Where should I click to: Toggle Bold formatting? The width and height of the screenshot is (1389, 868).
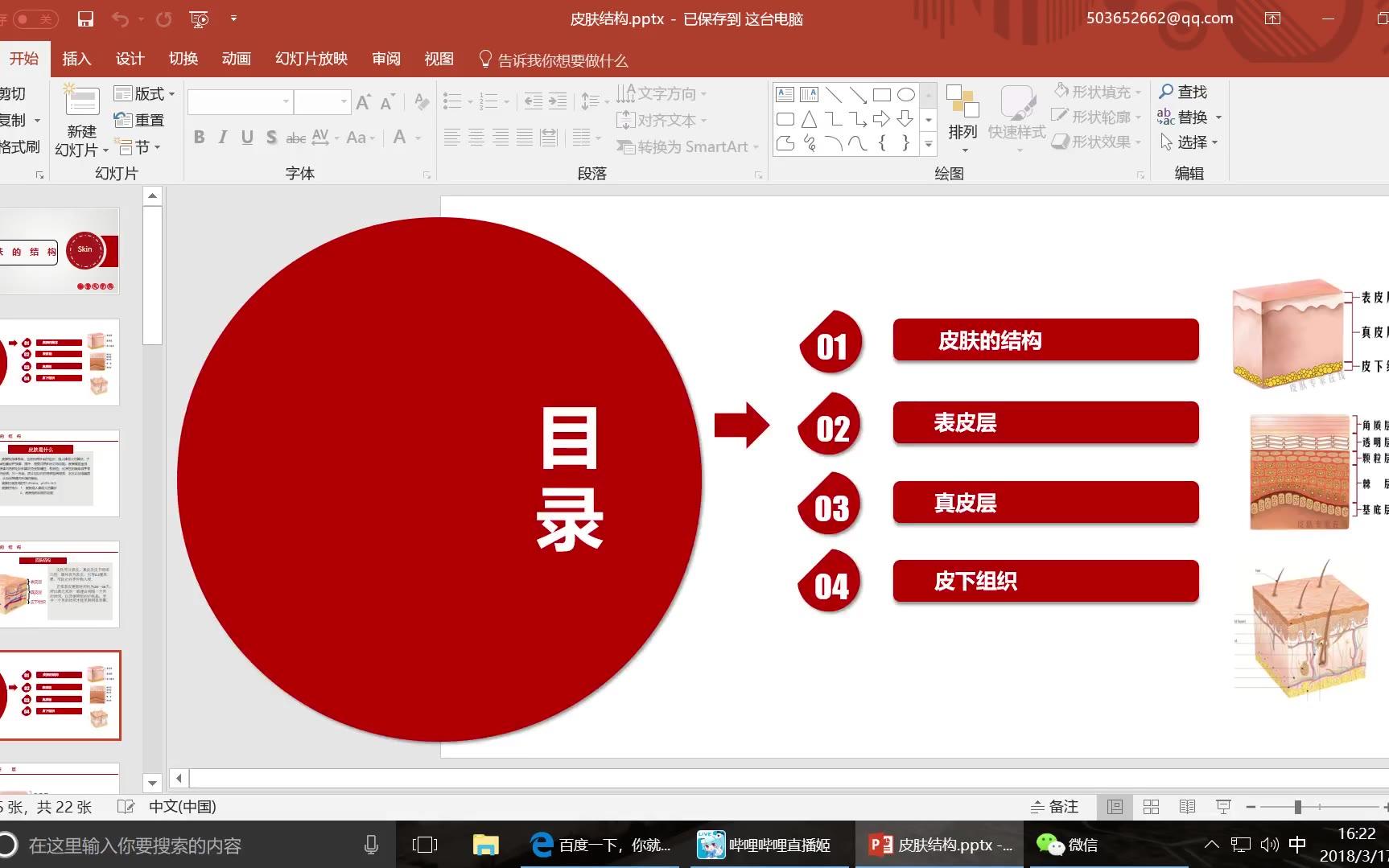tap(199, 138)
